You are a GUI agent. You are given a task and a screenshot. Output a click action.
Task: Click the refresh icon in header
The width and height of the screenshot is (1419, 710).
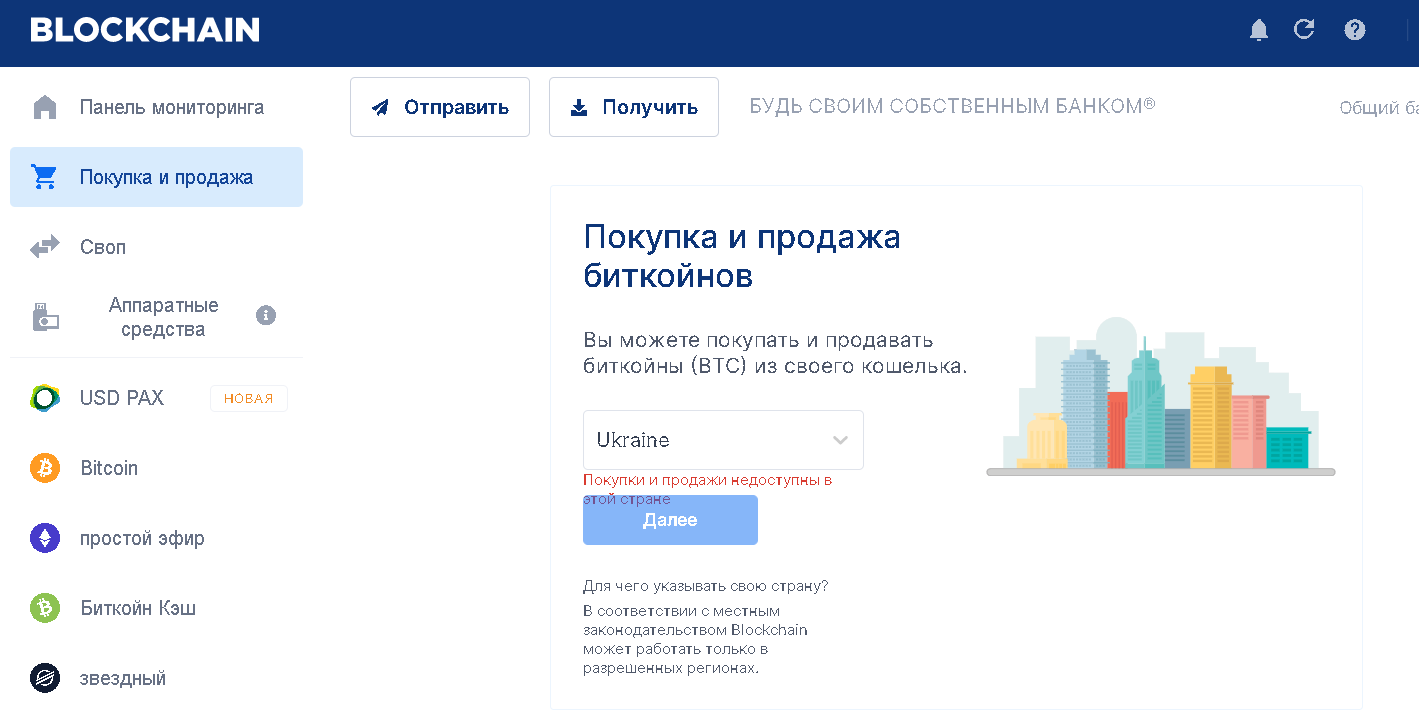click(x=1304, y=29)
